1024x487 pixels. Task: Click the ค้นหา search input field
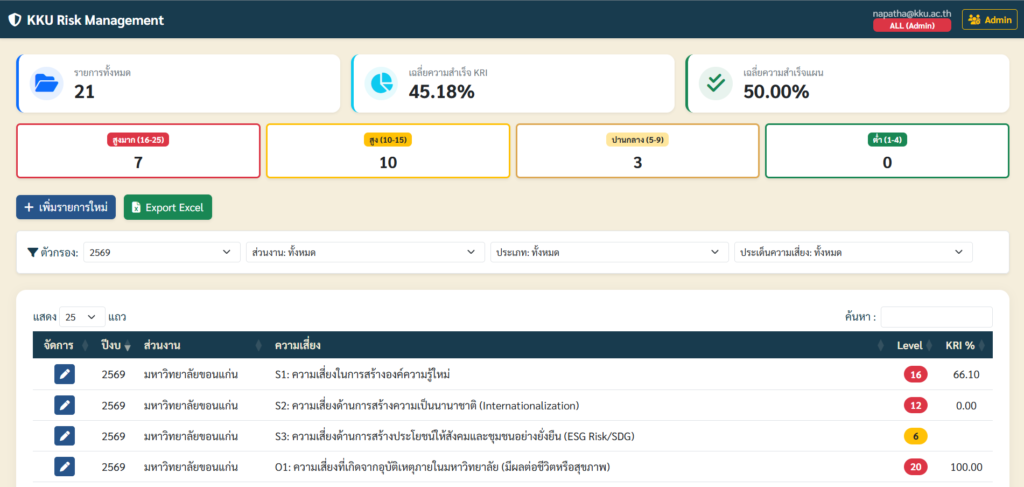[936, 316]
